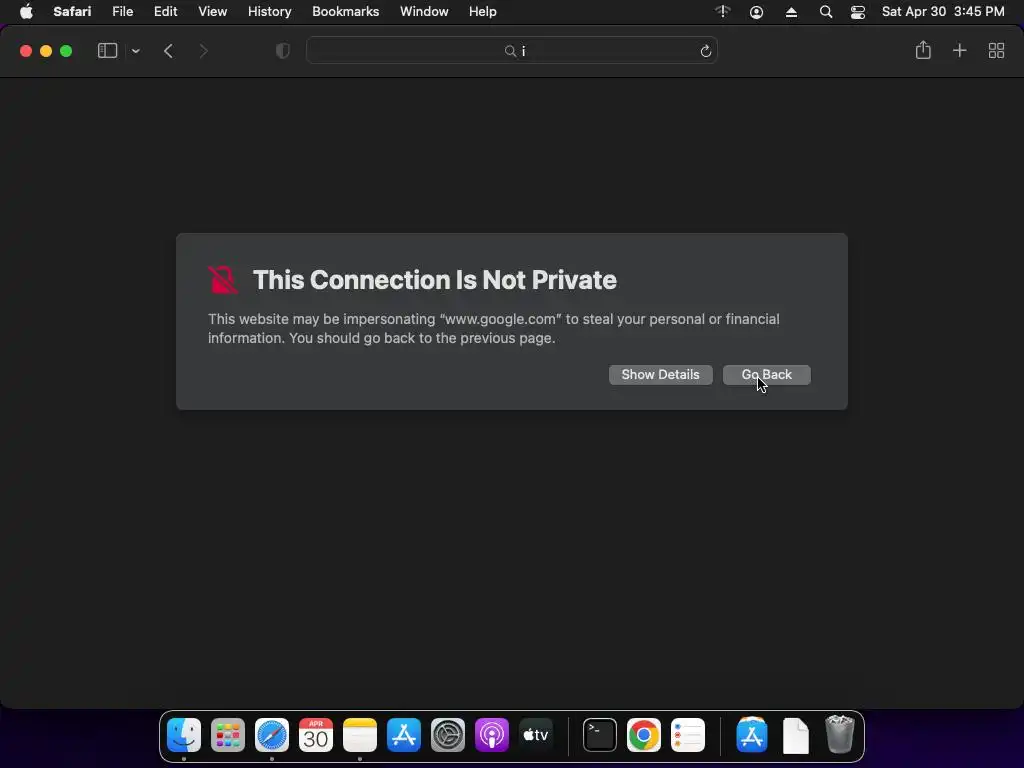
Task: Open Reminders from the Dock
Action: point(688,735)
